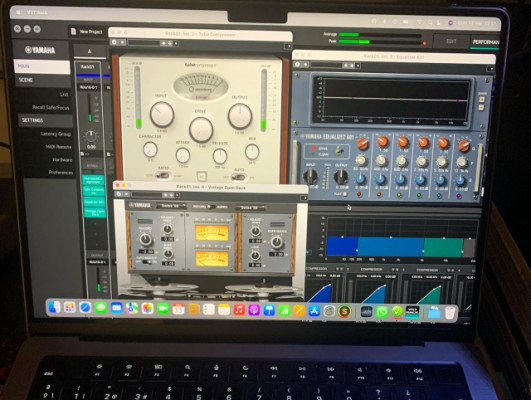
Task: Click the bypass power icon in Tube Compressor toolbar
Action: coord(114,42)
